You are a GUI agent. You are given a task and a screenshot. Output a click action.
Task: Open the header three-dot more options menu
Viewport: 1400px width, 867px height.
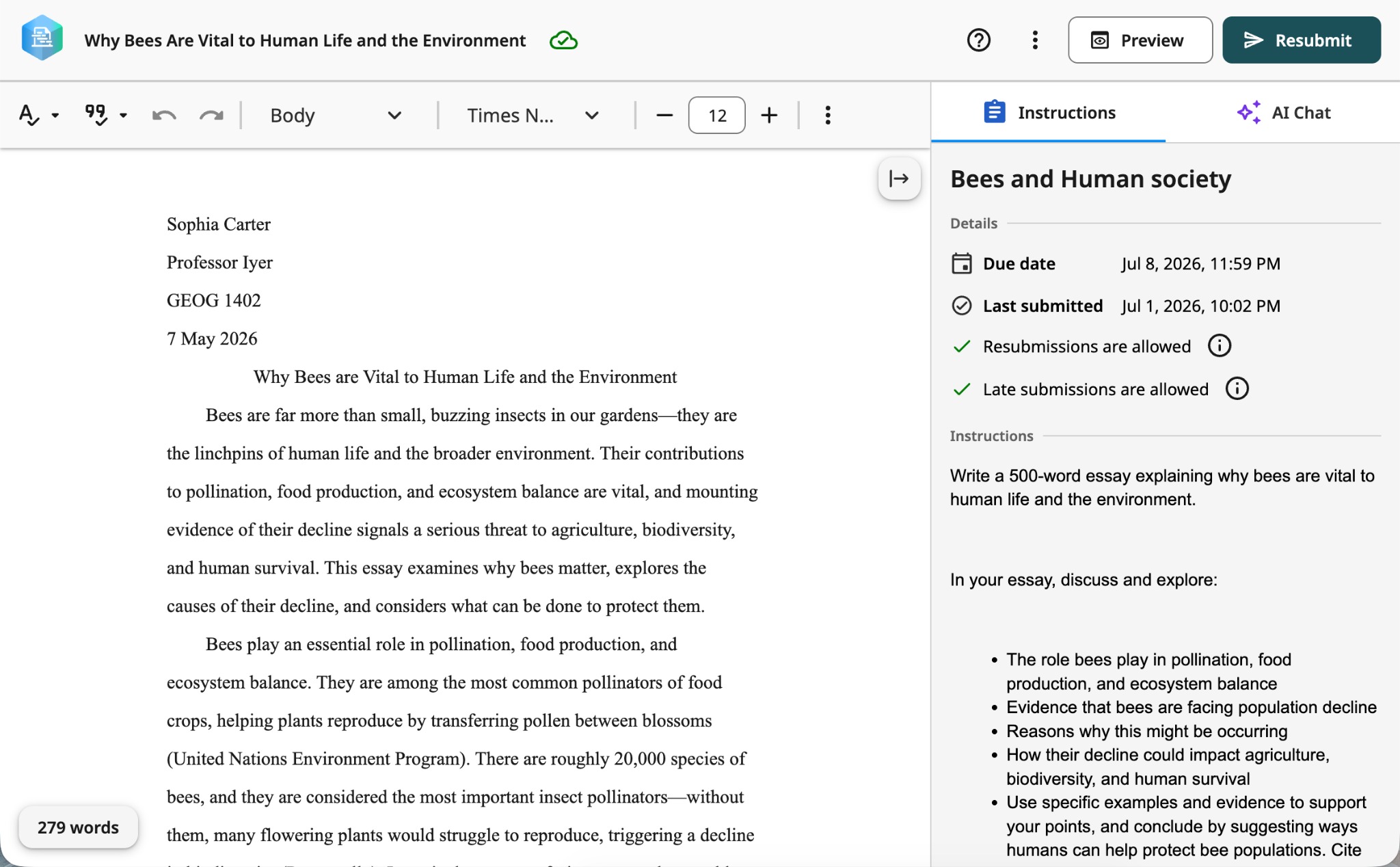tap(1035, 40)
